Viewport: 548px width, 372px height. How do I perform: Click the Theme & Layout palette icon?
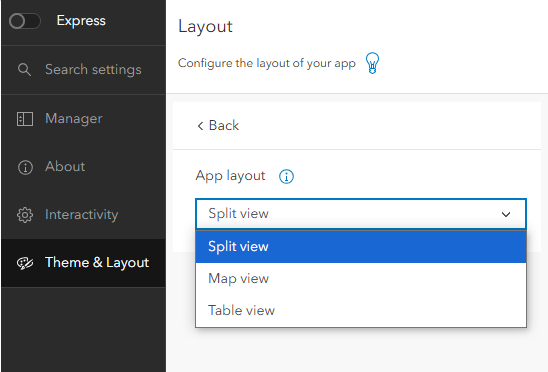pyautogui.click(x=25, y=263)
